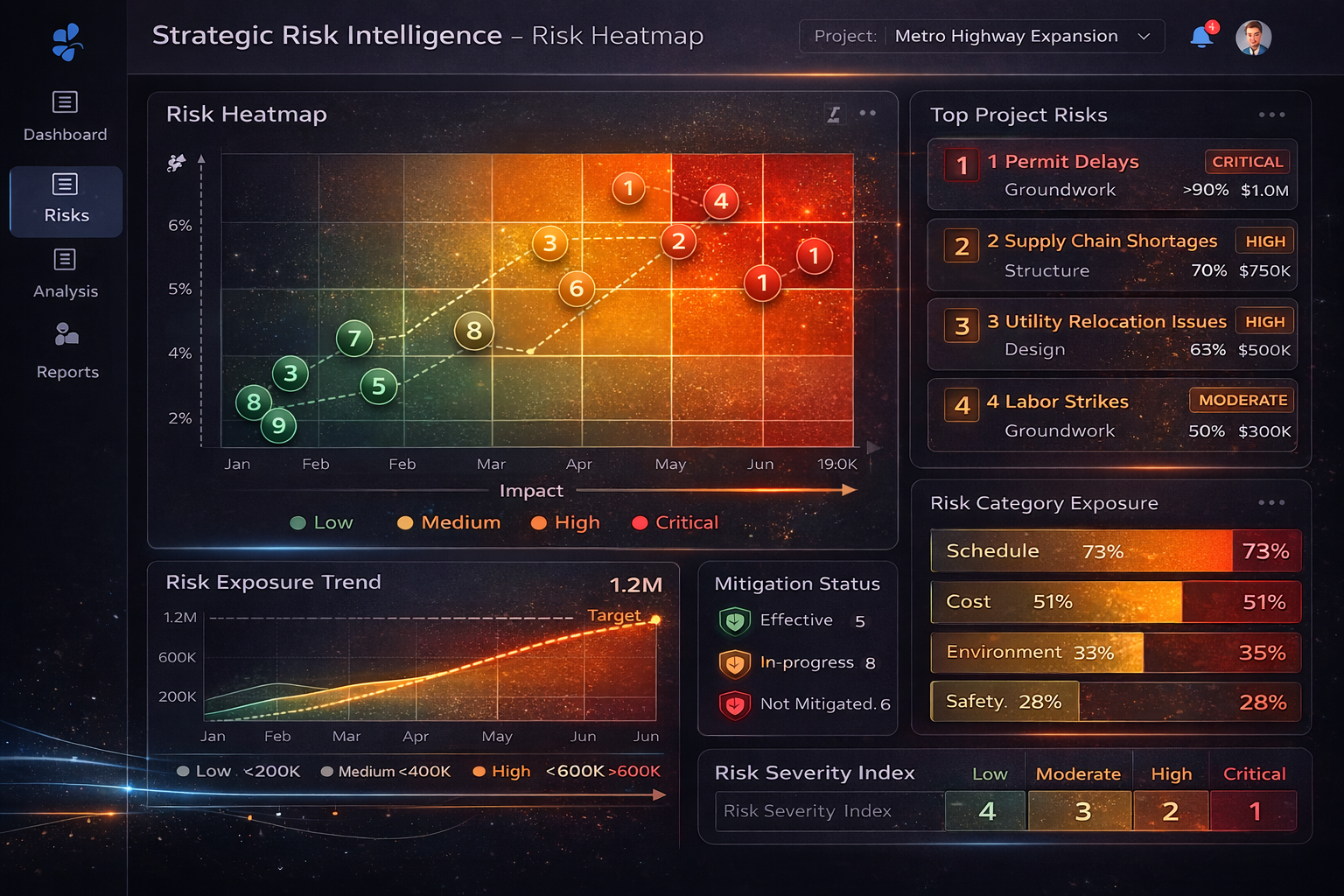Toggle the Critical legend in heatmap
Viewport: 1344px width, 896px height.
click(x=675, y=522)
